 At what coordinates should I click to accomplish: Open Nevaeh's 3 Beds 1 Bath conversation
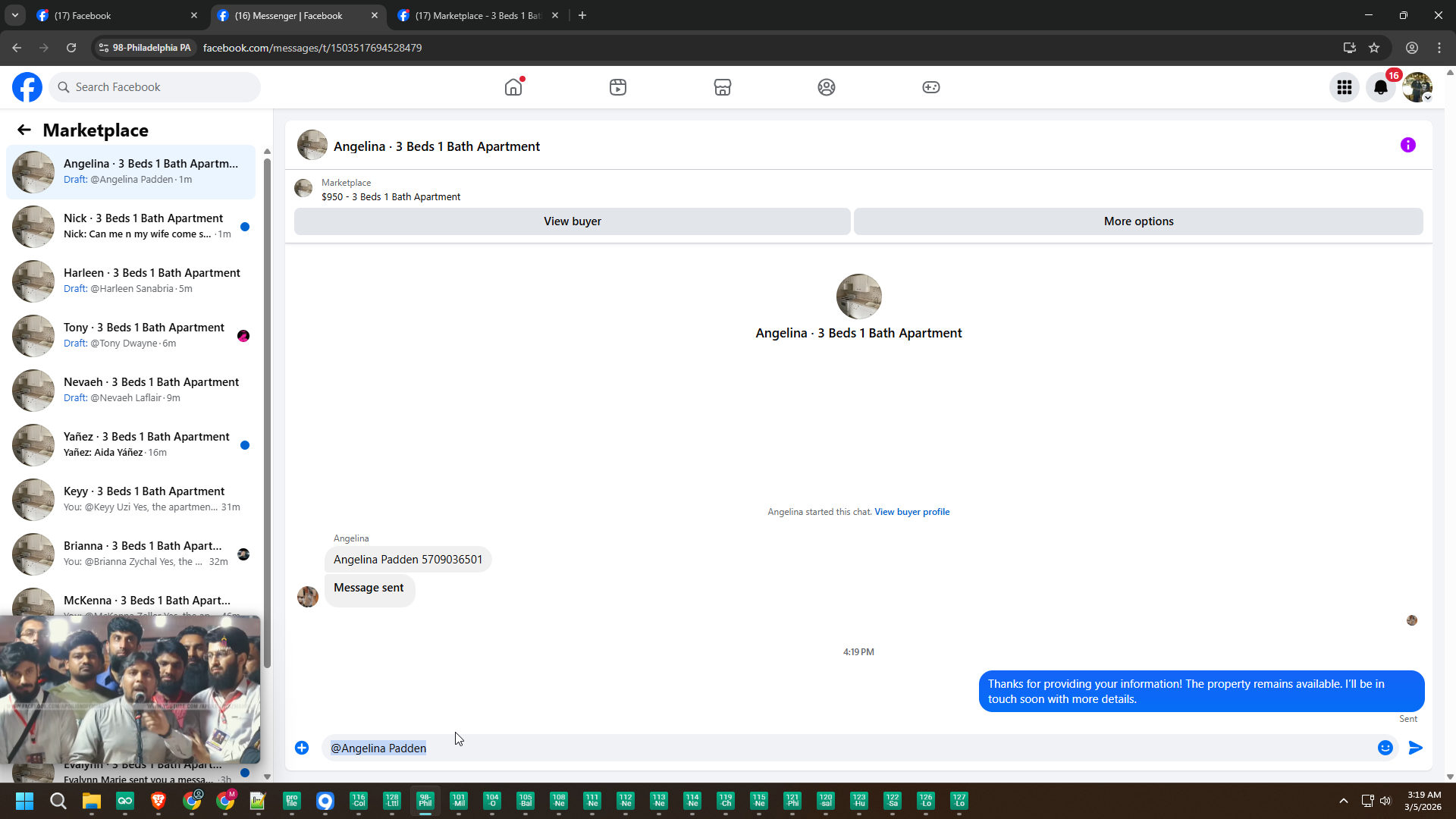pyautogui.click(x=130, y=390)
